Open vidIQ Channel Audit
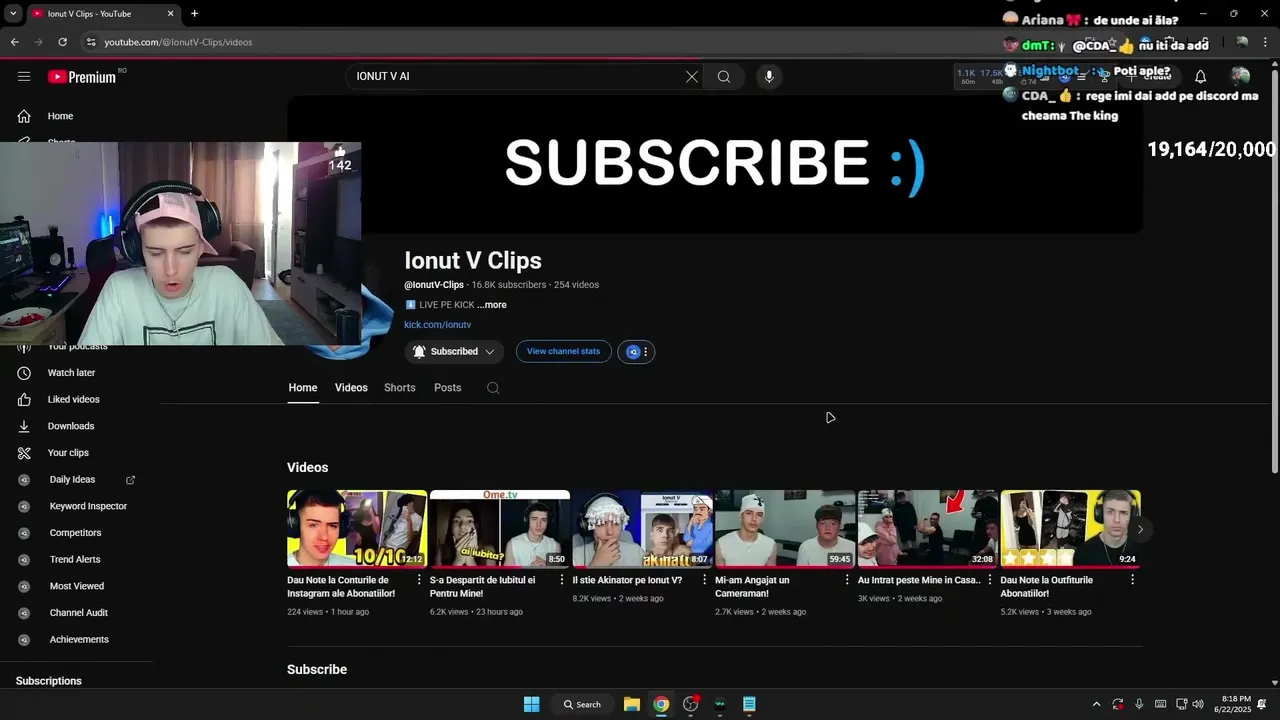1280x720 pixels. [x=80, y=613]
